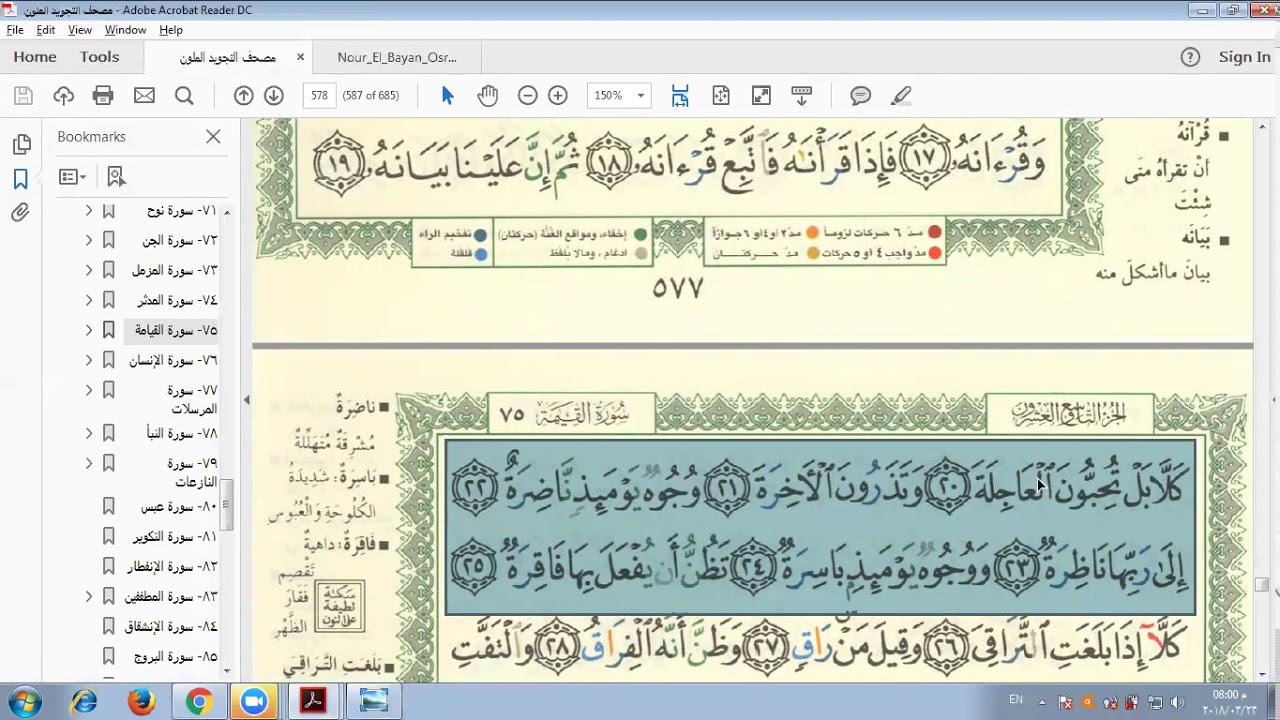
Task: Print the document with printer icon
Action: [x=103, y=95]
